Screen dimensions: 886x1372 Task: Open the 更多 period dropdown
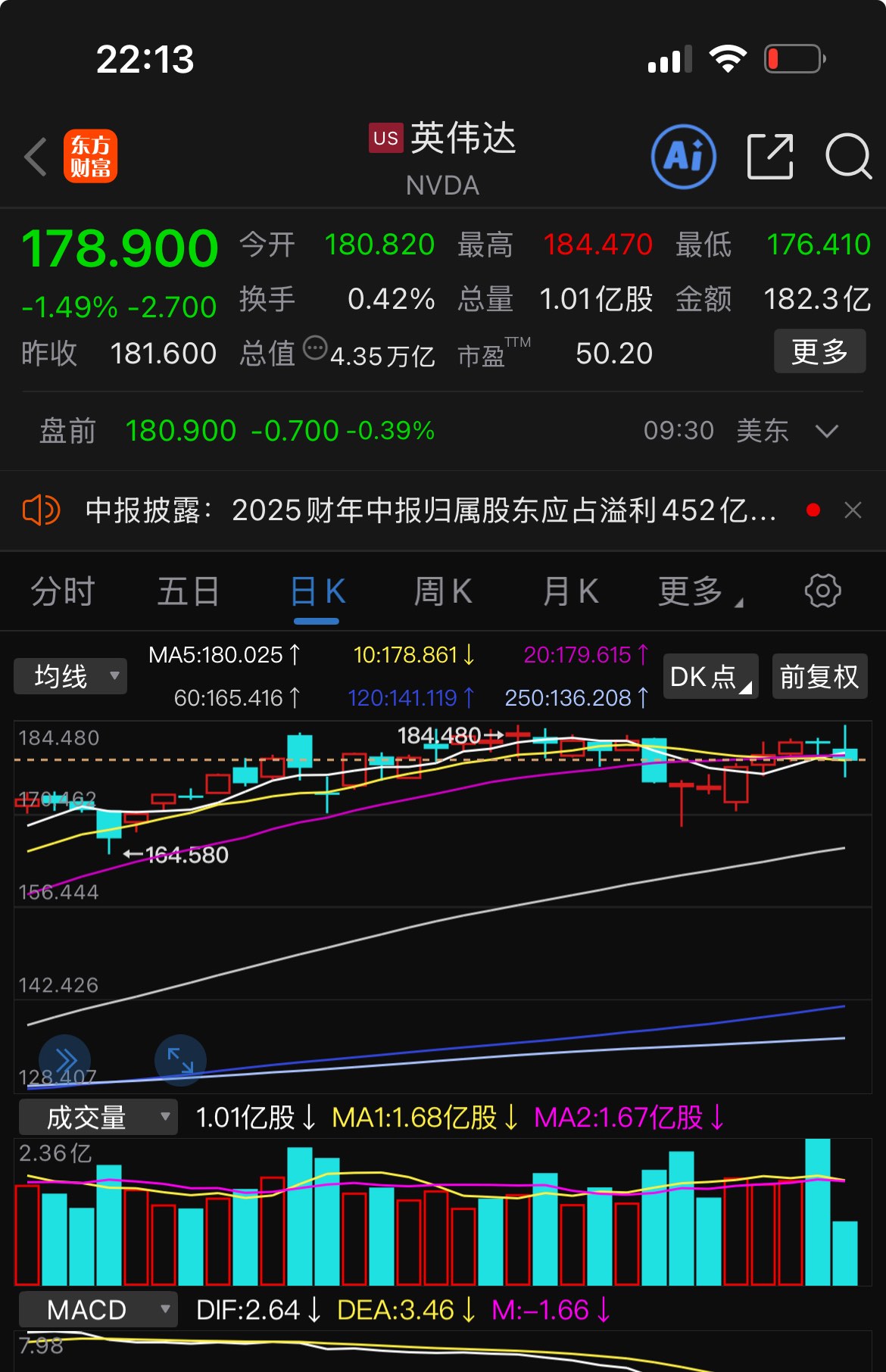coord(700,591)
